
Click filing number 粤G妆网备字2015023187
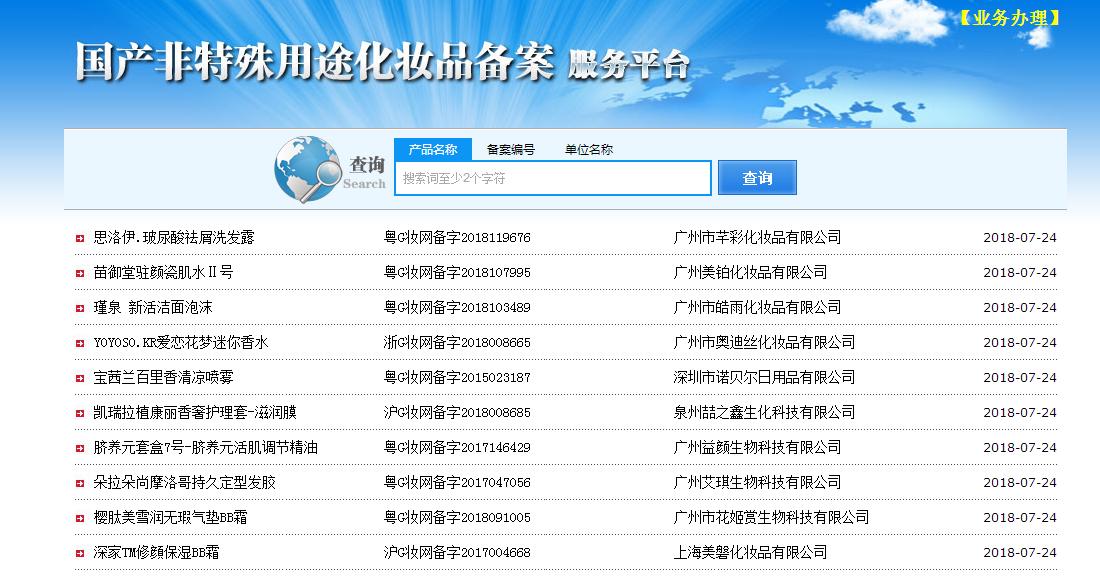click(x=457, y=377)
